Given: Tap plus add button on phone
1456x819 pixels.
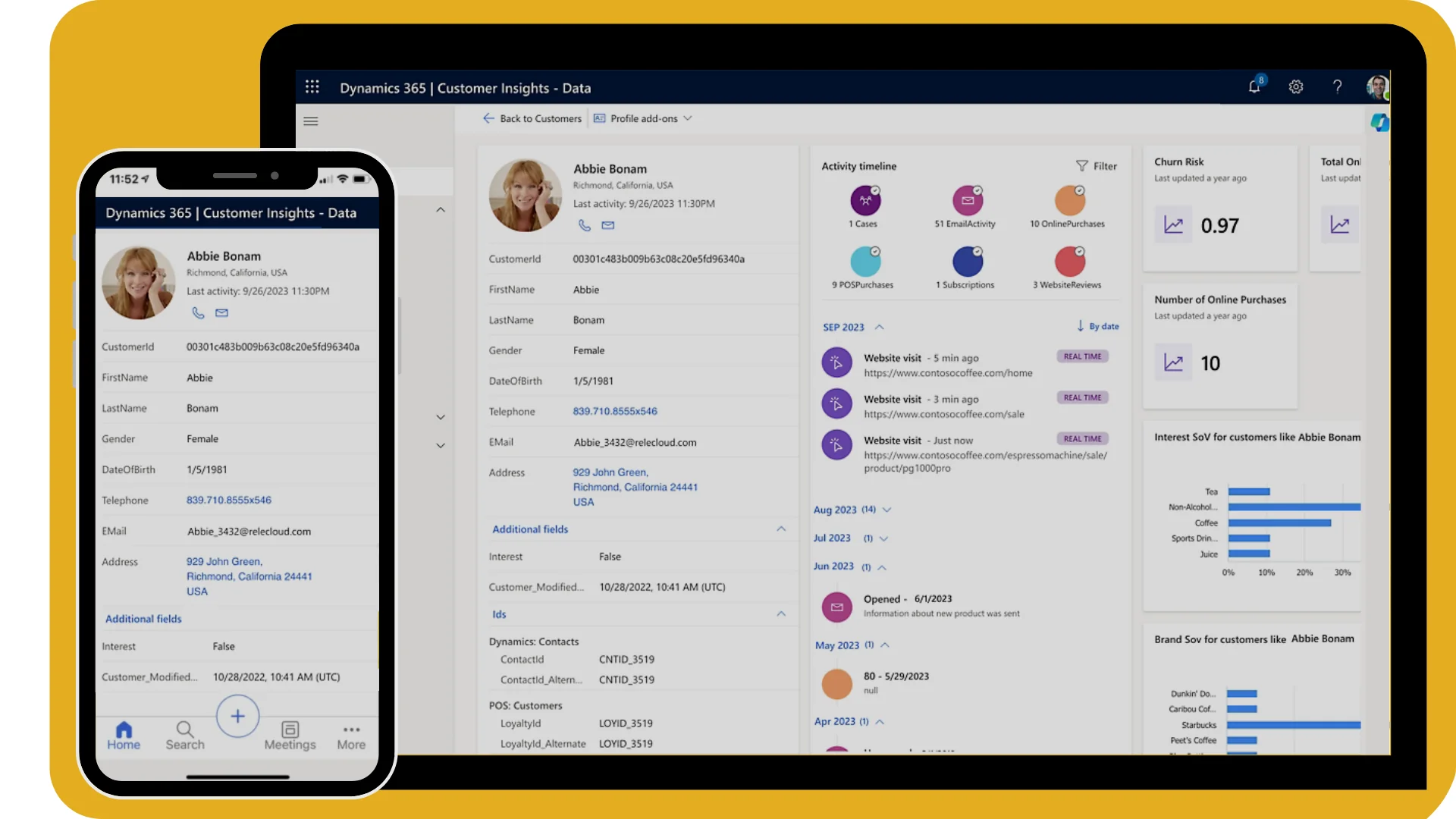Looking at the screenshot, I should 237,716.
